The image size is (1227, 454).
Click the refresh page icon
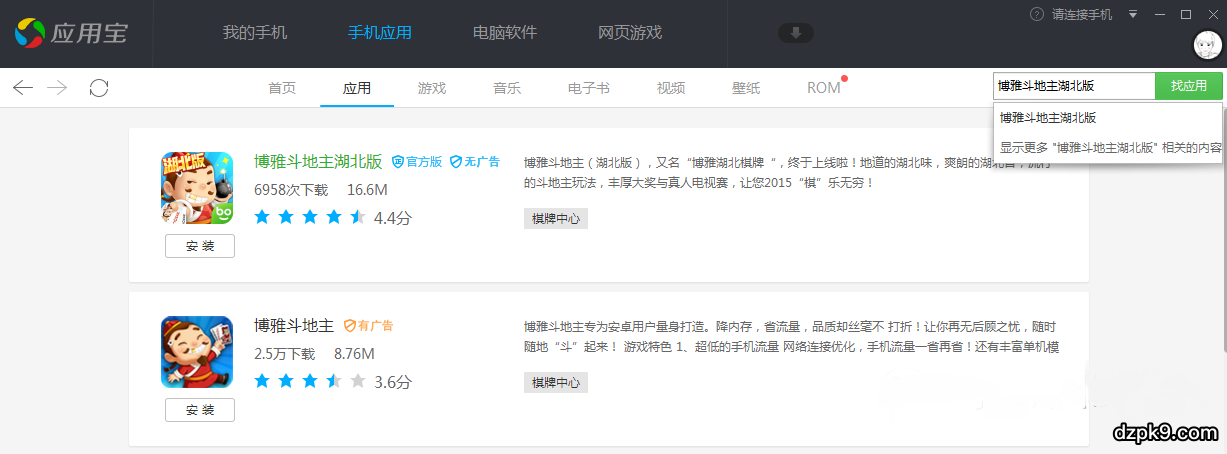pos(99,88)
